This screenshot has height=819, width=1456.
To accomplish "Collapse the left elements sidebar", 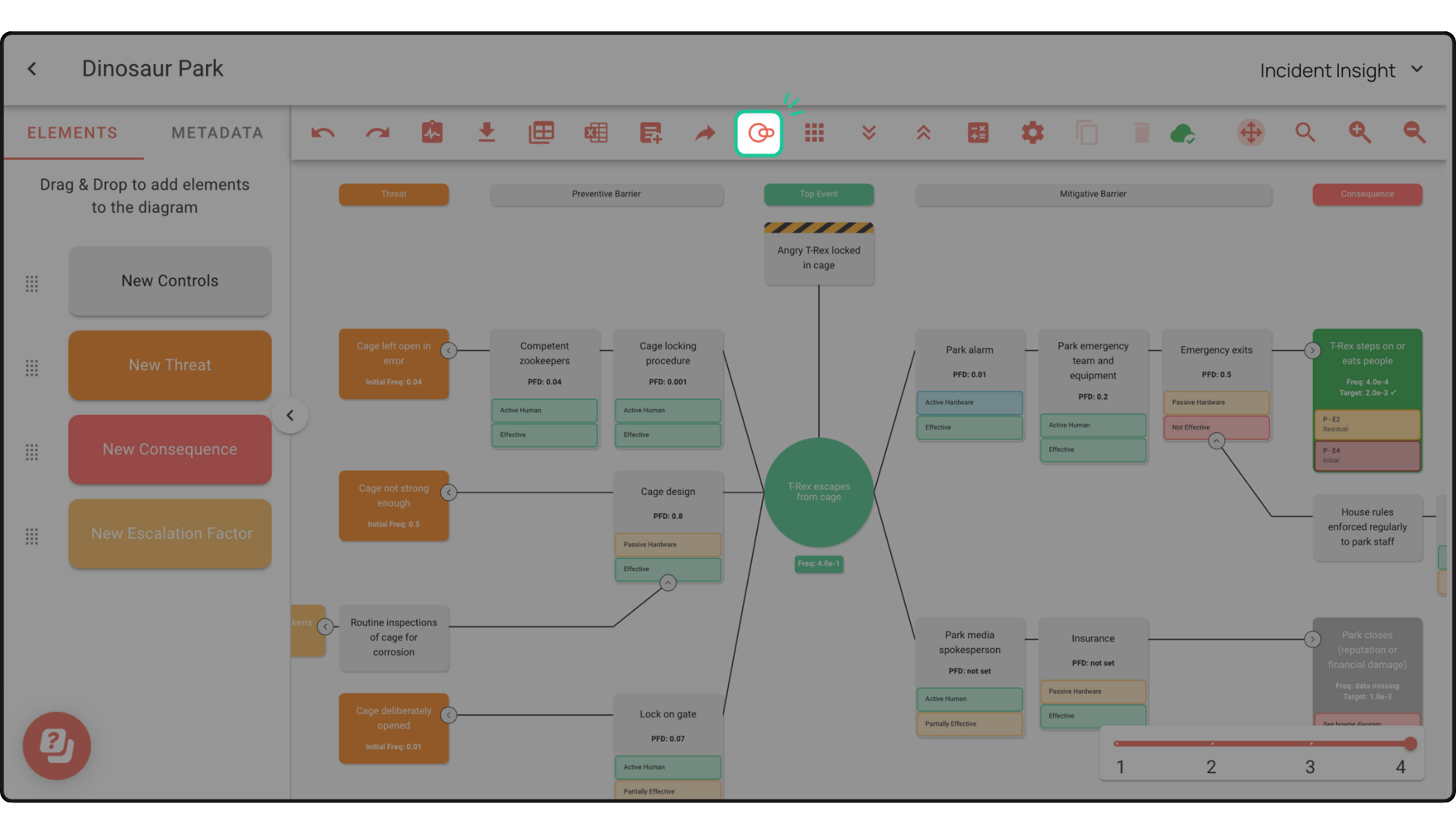I will point(290,414).
